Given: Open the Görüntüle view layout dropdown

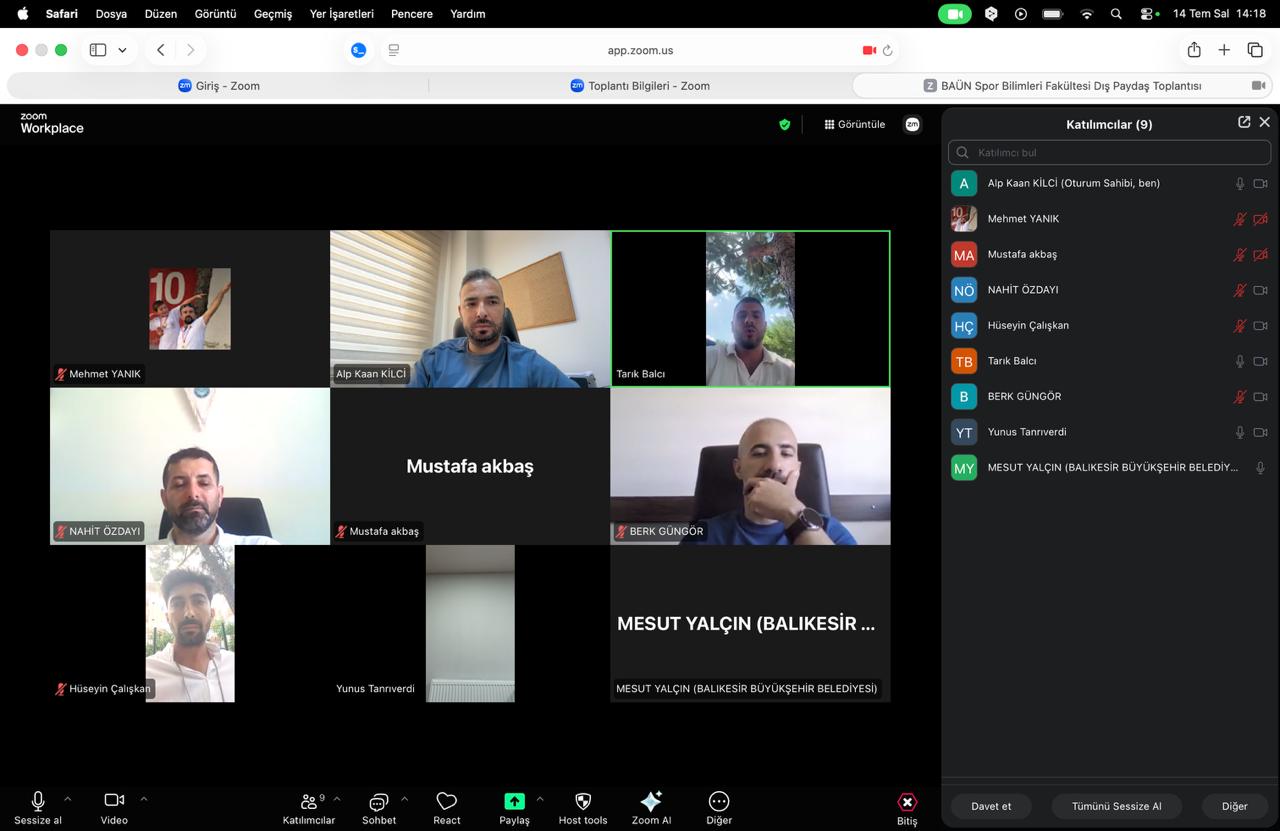Looking at the screenshot, I should [854, 125].
